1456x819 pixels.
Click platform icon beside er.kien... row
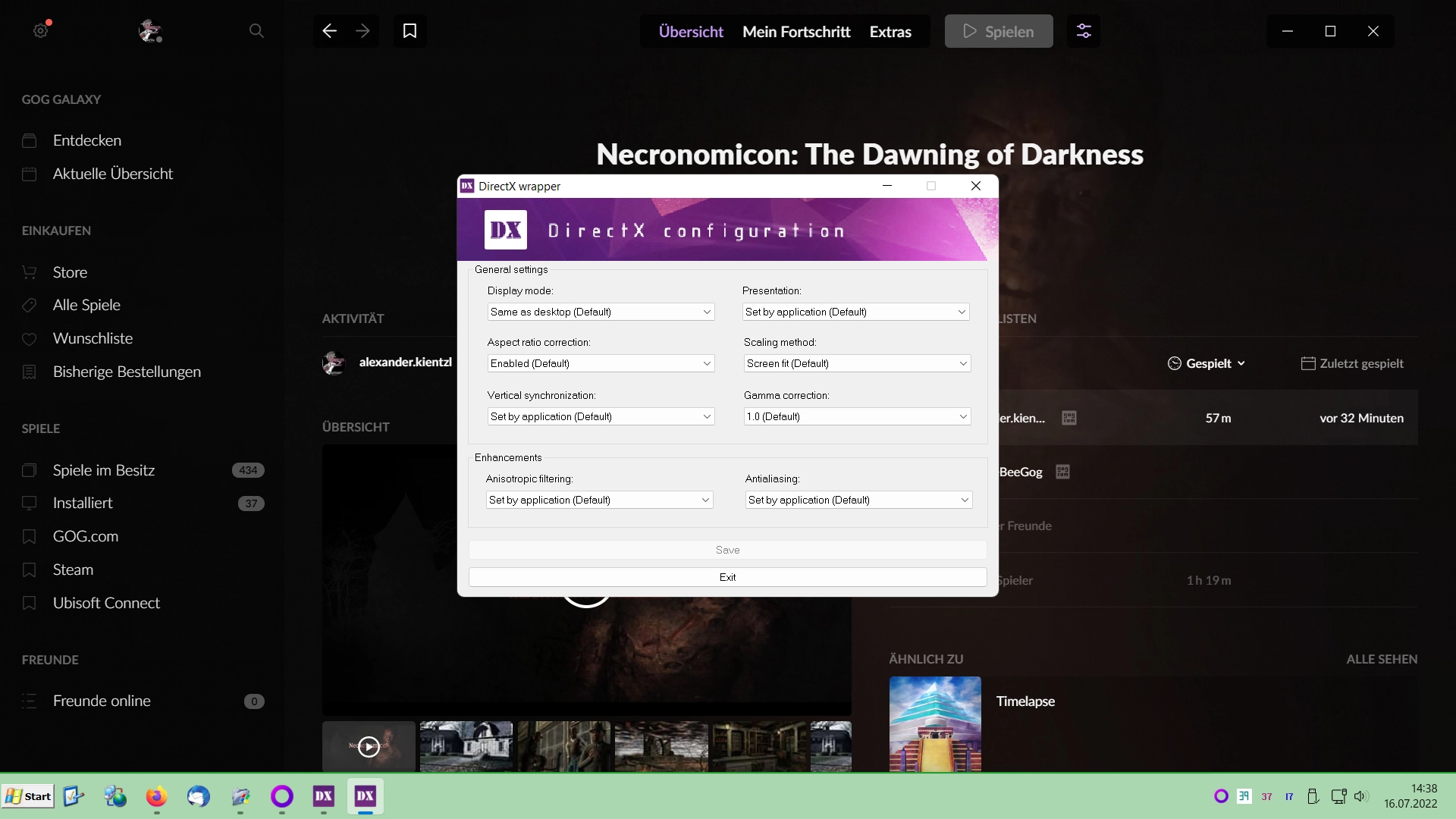[1069, 418]
